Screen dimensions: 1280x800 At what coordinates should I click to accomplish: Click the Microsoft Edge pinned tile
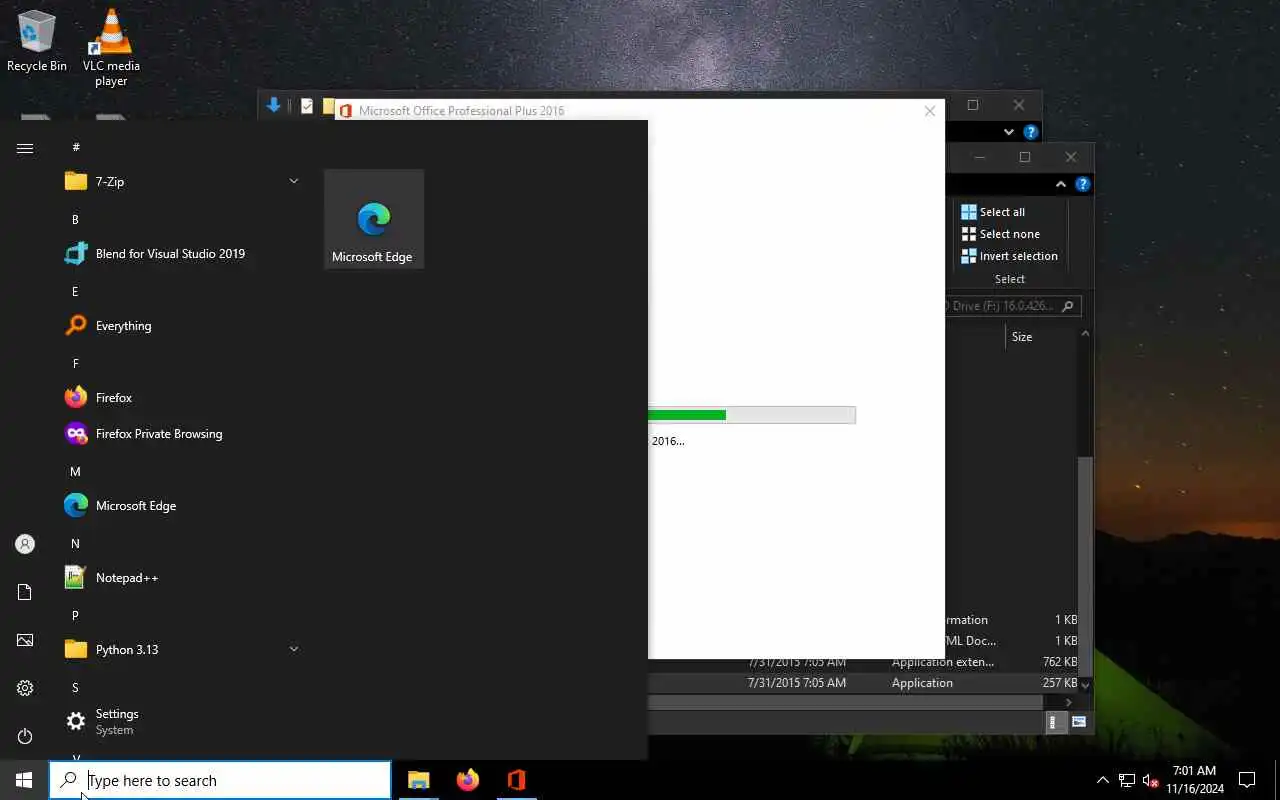coord(374,219)
